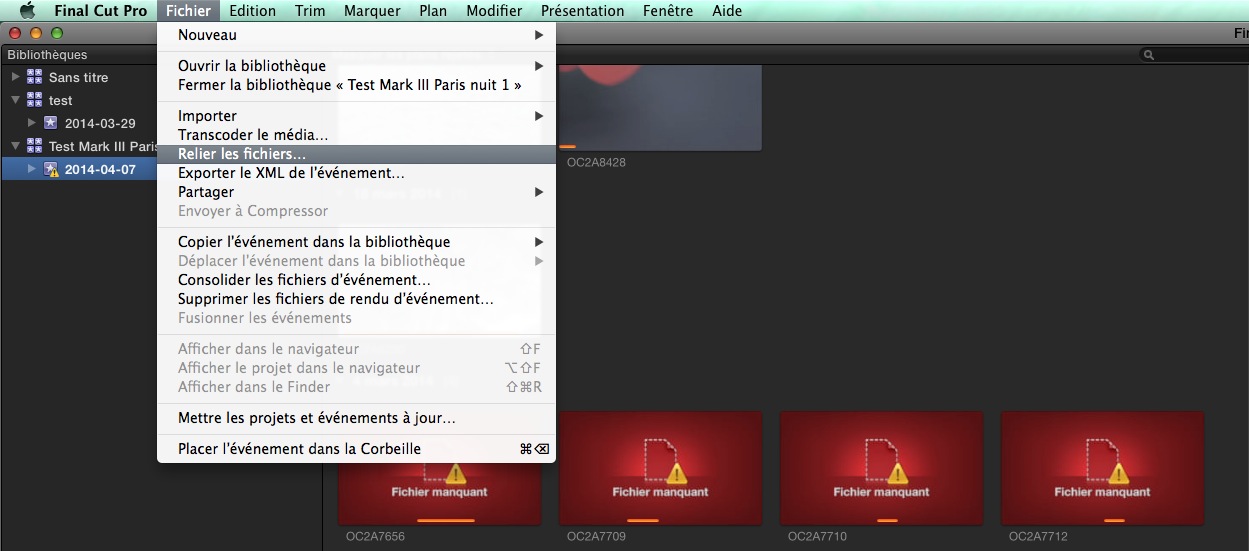Expand the 2014-04-07 event
The width and height of the screenshot is (1249, 551).
[x=31, y=169]
